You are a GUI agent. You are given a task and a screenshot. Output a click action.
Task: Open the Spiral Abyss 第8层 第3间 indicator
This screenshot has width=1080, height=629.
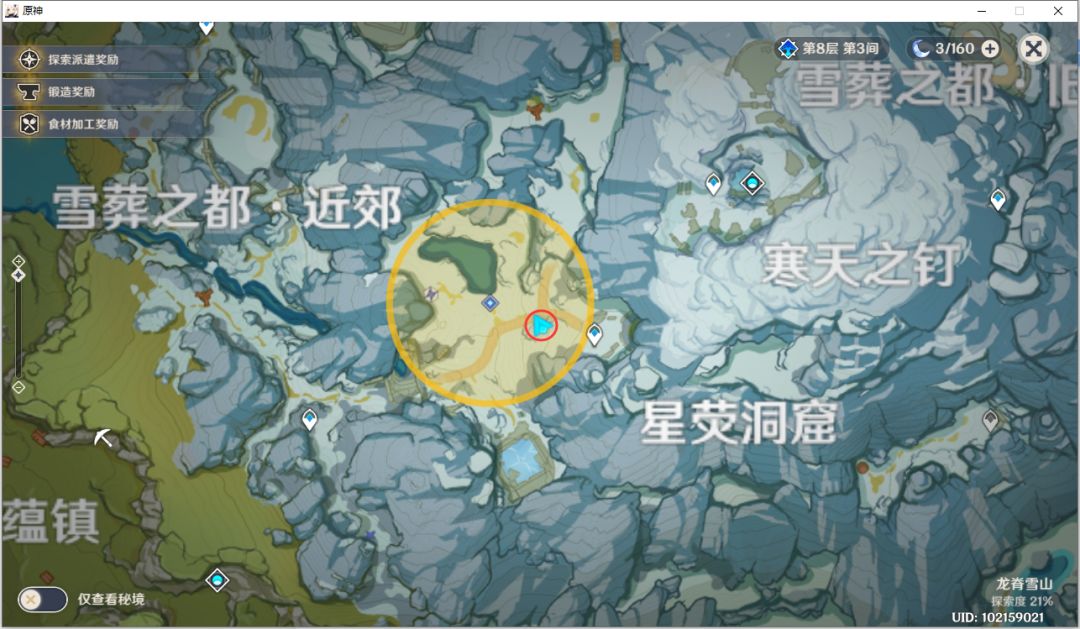(x=830, y=48)
